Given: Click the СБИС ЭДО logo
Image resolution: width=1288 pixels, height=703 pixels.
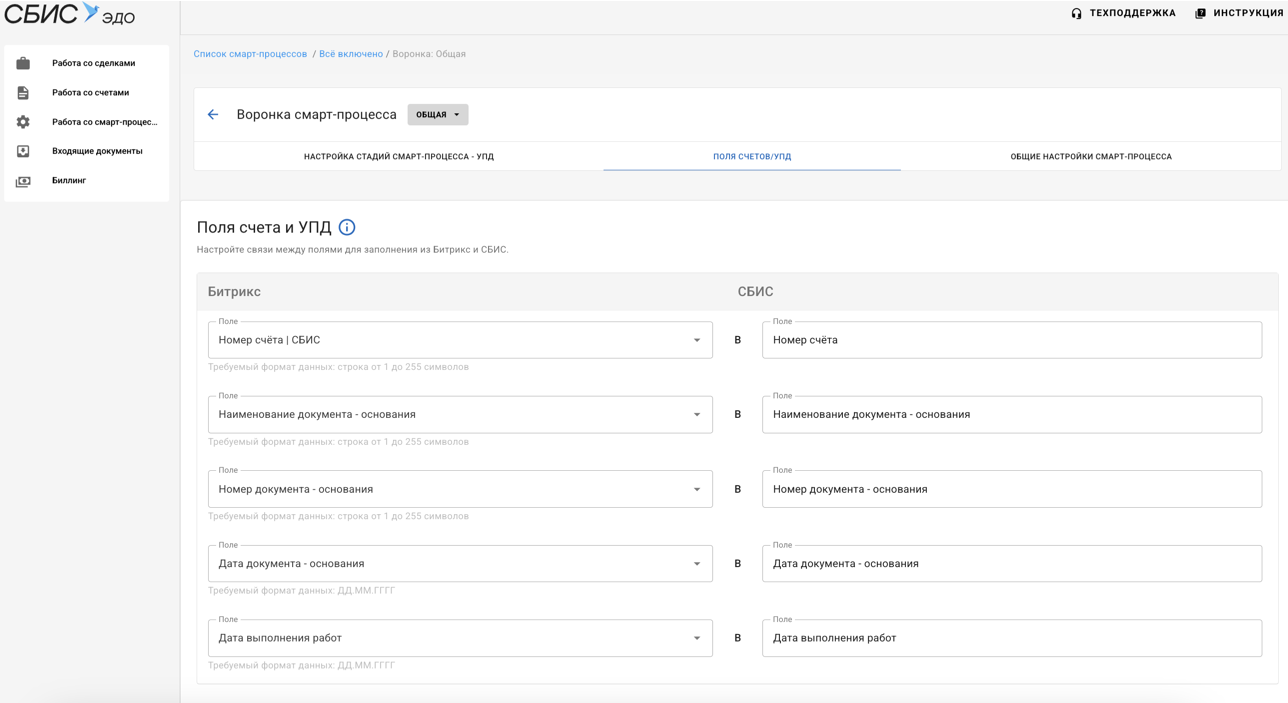Looking at the screenshot, I should point(69,15).
